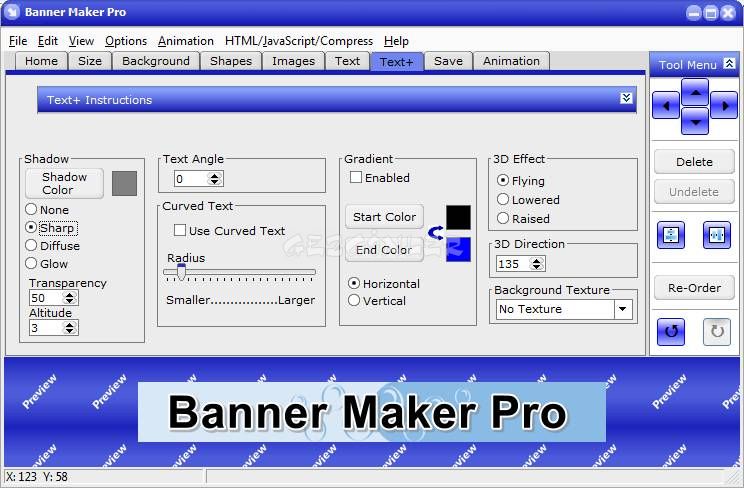
Task: Collapse the Tool Menu panel
Action: pos(729,63)
